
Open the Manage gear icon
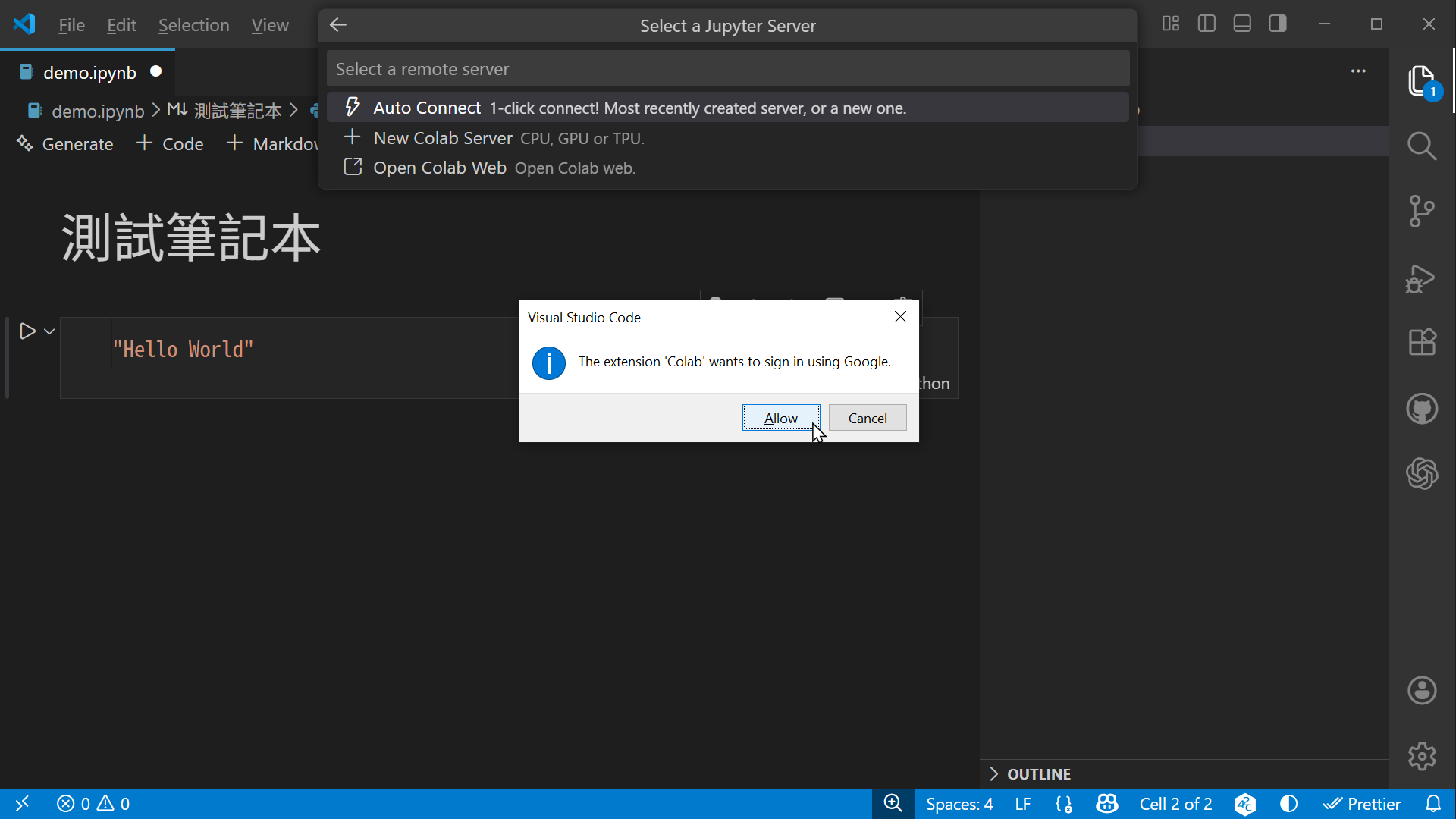tap(1422, 756)
